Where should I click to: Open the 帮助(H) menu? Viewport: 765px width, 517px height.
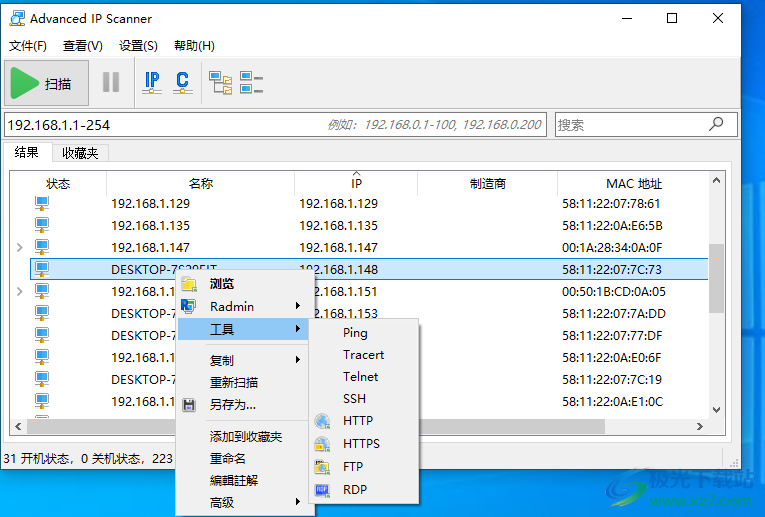click(x=194, y=46)
